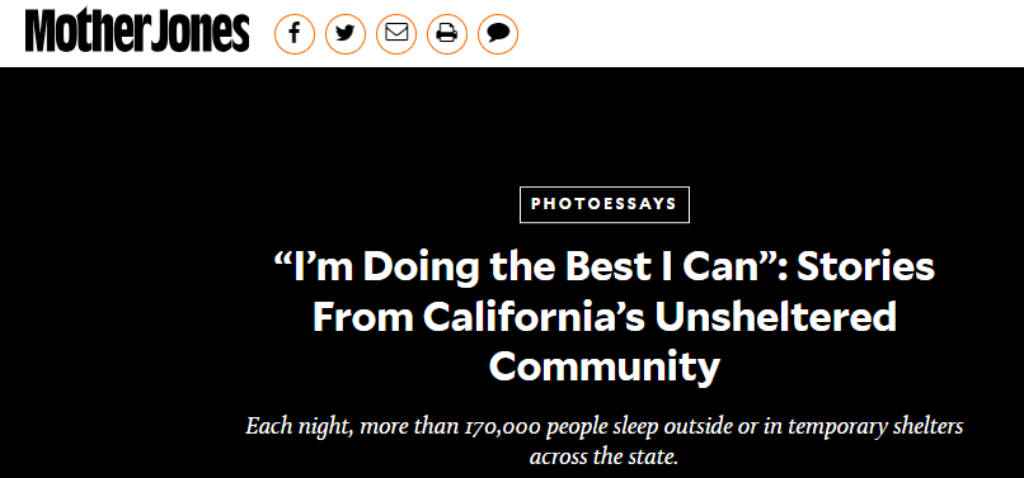Click the word "Community" in the title
The image size is (1024, 478).
(604, 366)
